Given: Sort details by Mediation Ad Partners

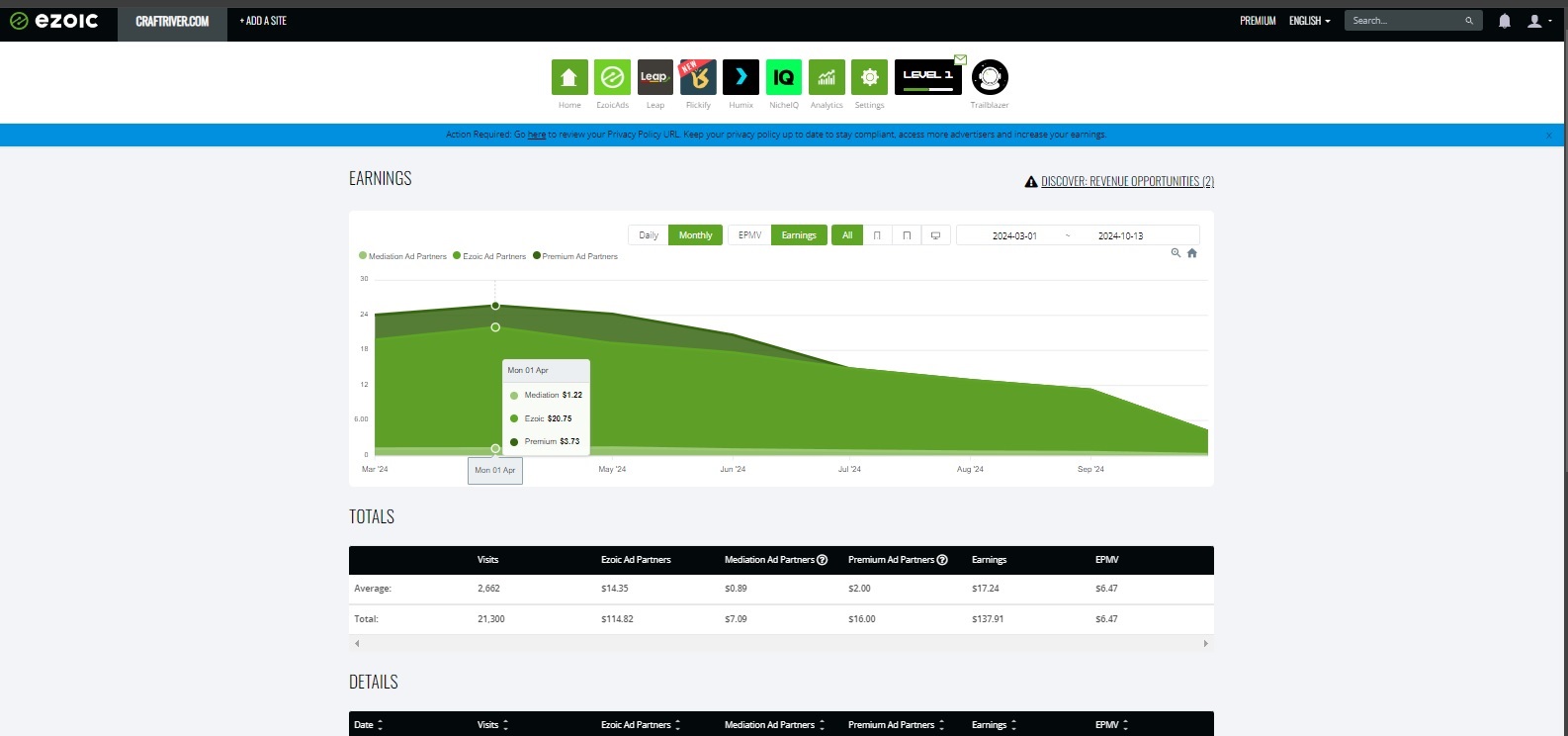Looking at the screenshot, I should (774, 725).
